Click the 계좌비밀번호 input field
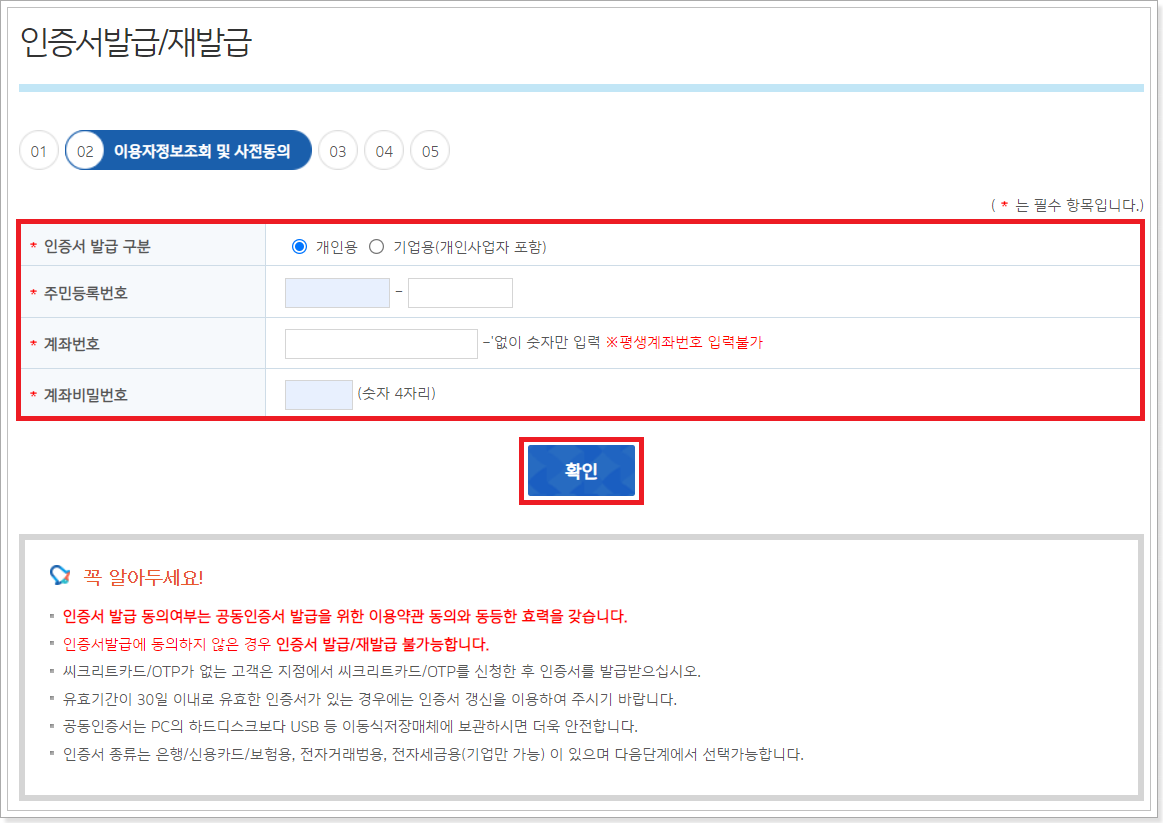 coord(318,394)
